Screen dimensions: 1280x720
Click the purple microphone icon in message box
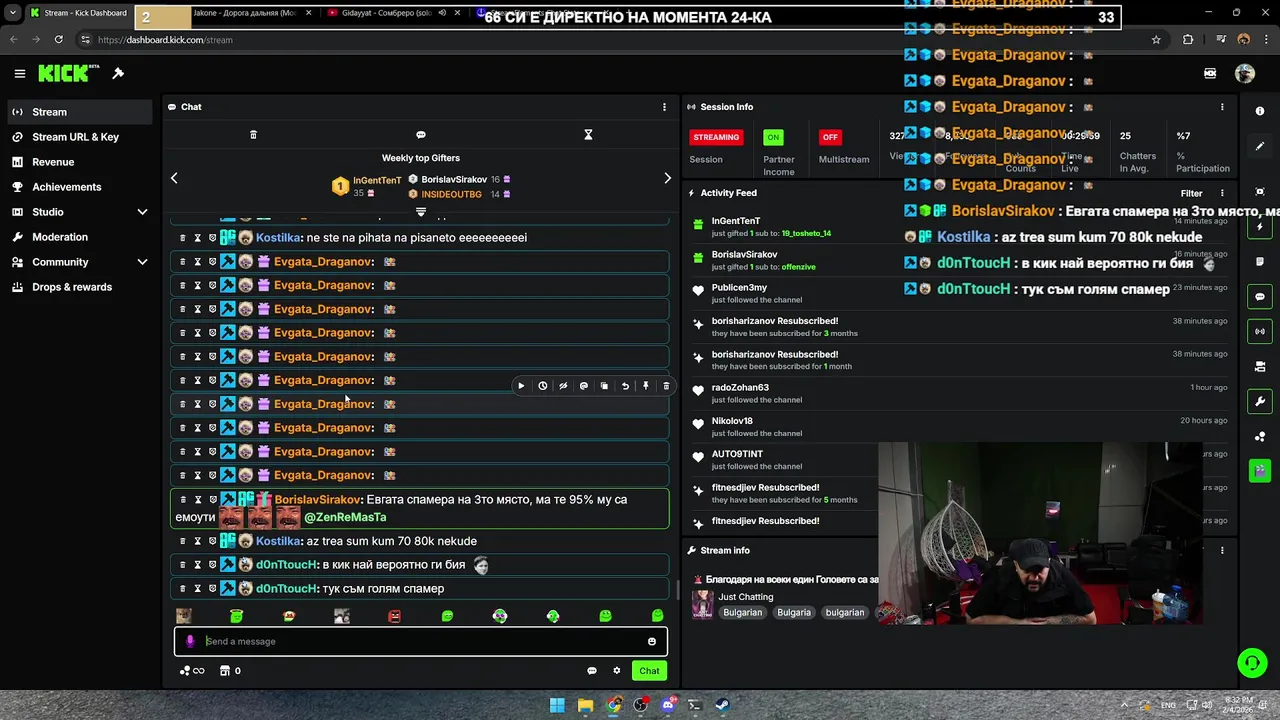(x=190, y=642)
